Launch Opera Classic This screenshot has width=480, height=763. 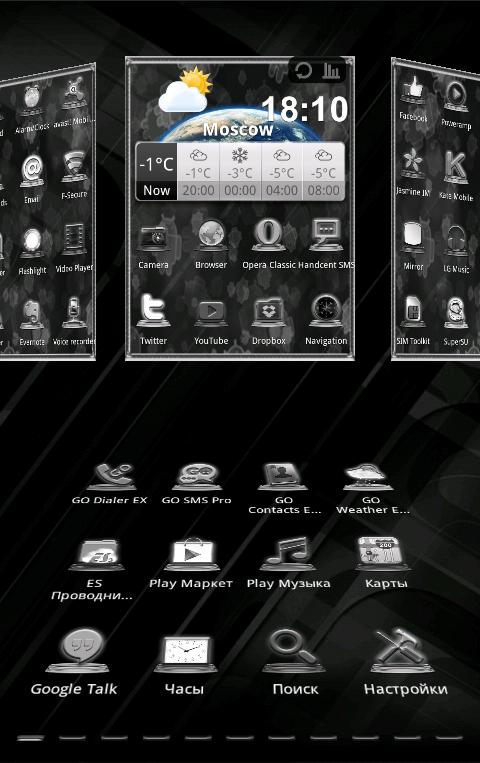pyautogui.click(x=268, y=236)
